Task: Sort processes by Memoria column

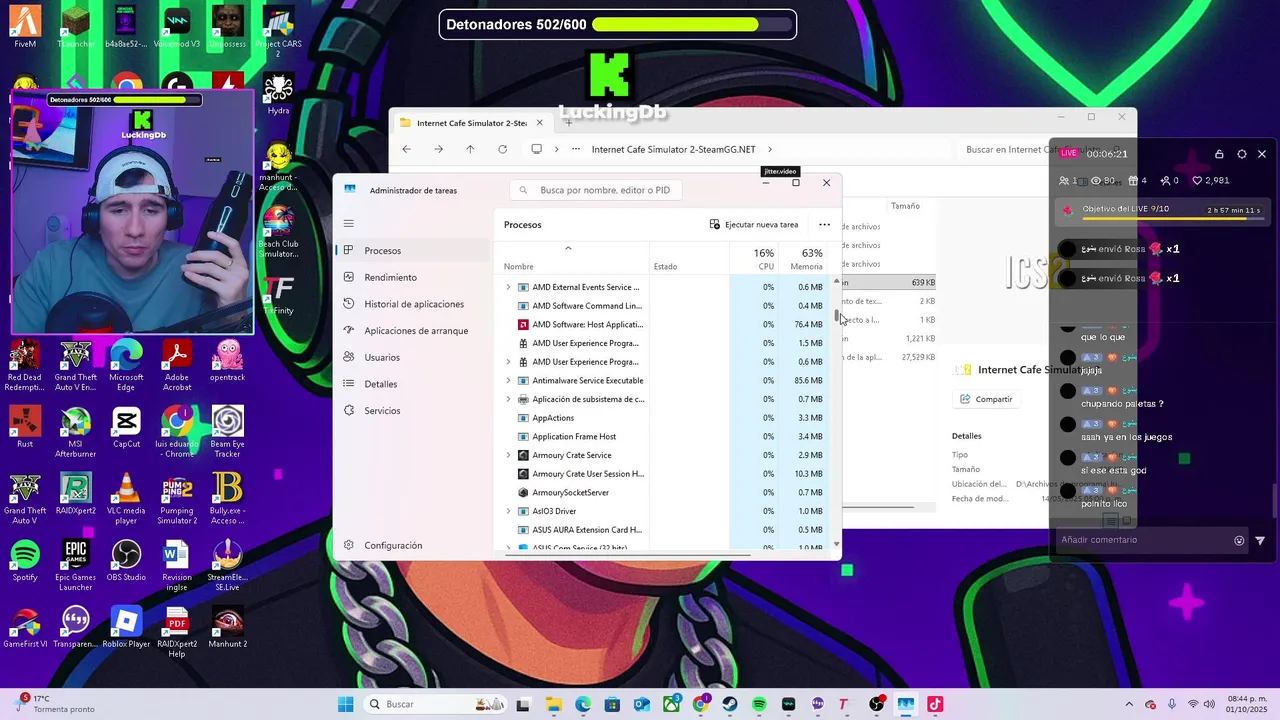Action: pyautogui.click(x=804, y=259)
